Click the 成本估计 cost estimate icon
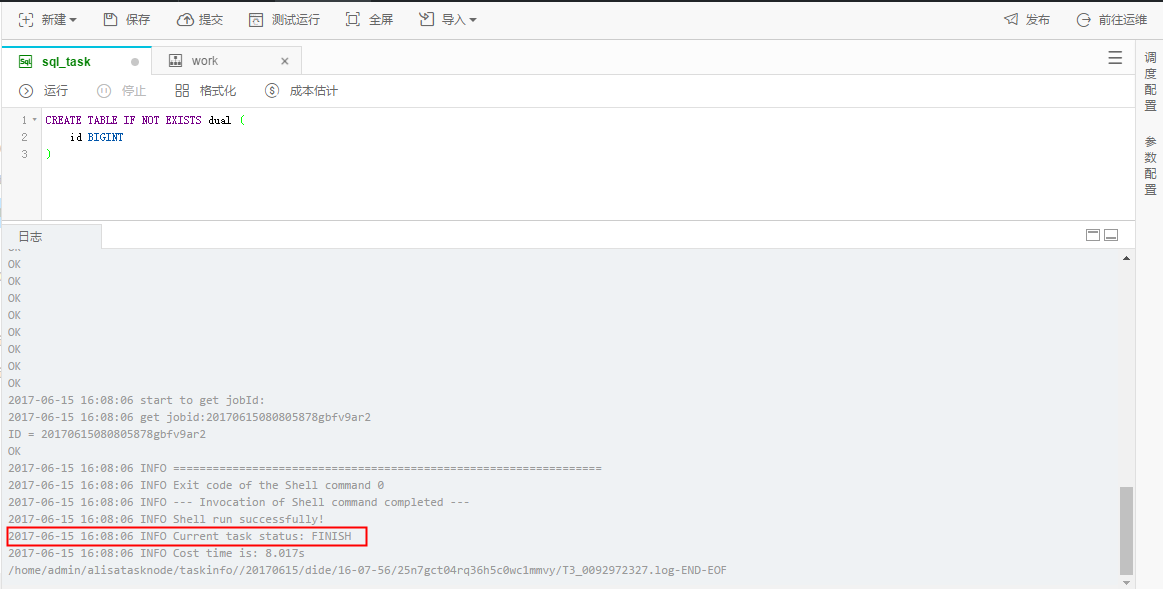Viewport: 1163px width, 589px height. [272, 91]
